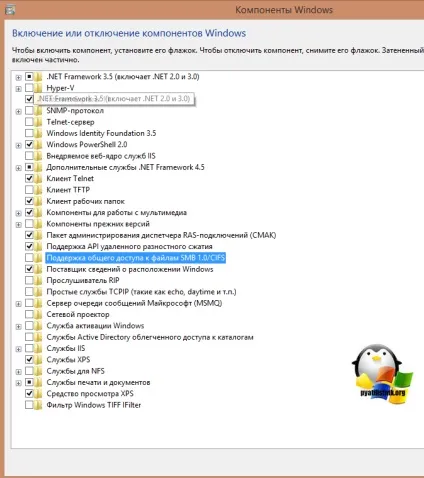The height and width of the screenshot is (478, 424).
Task: Expand Компоненты прежних версий node
Action: [18, 225]
